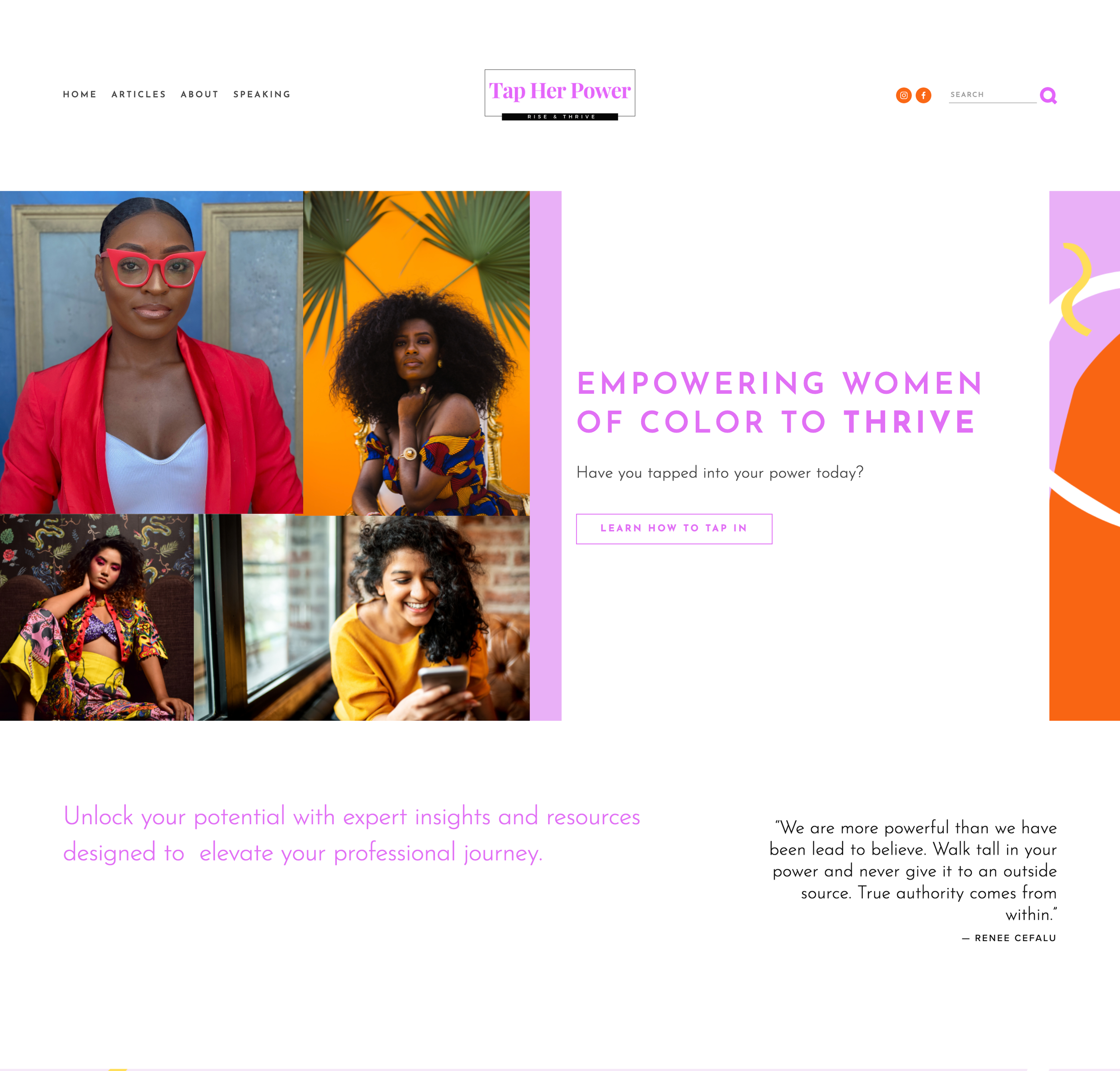Click the woman with red glasses photo
Viewport: 1120px width, 1071px height.
coord(151,352)
